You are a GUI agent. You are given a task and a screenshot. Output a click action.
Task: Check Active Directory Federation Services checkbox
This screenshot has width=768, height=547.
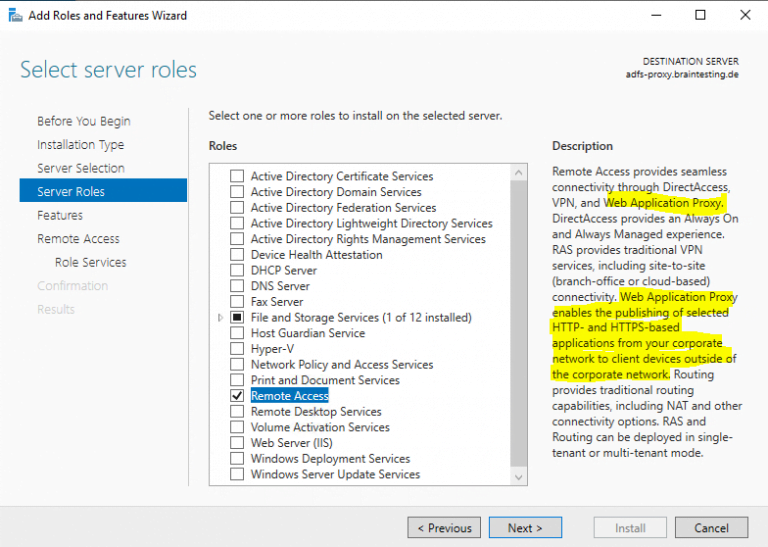pyautogui.click(x=237, y=207)
